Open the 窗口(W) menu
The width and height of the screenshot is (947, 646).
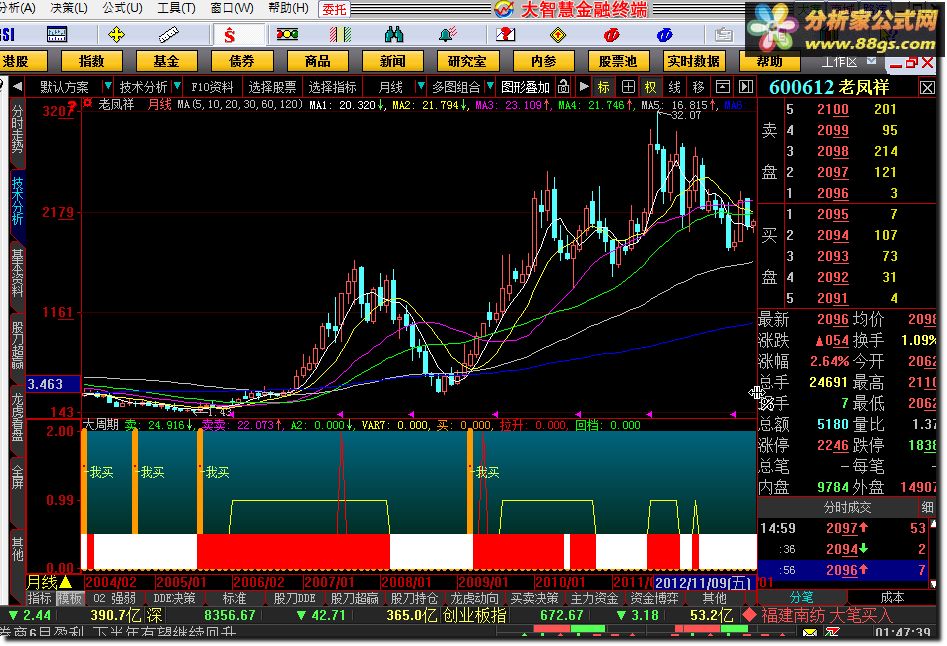tap(231, 8)
